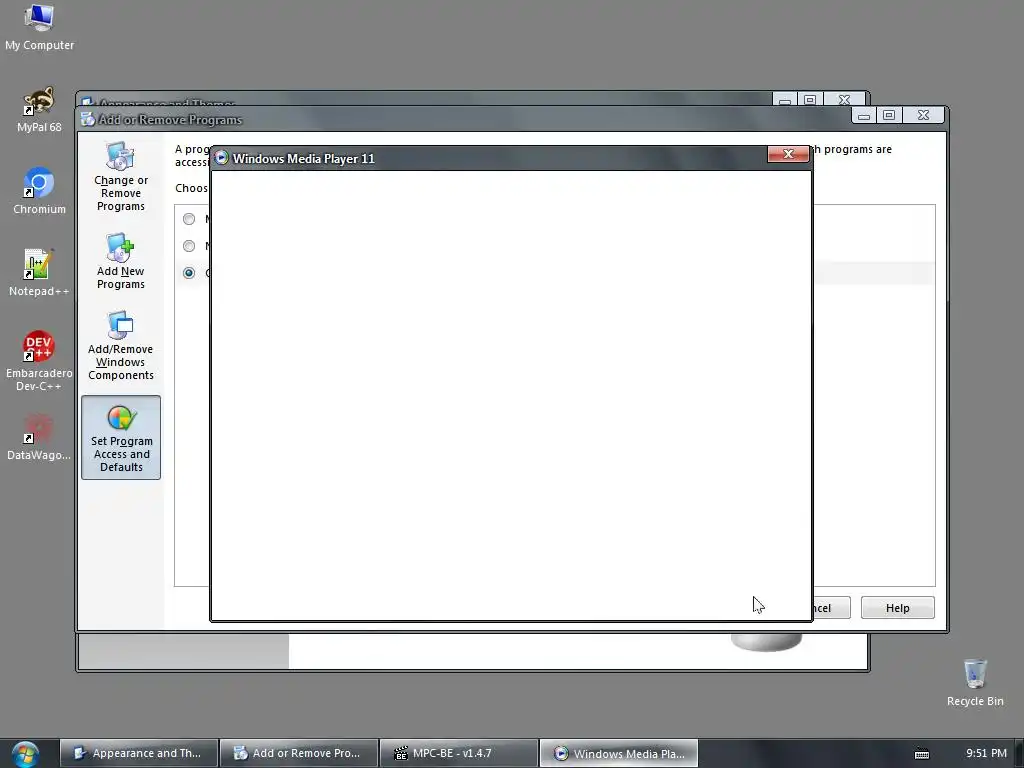The width and height of the screenshot is (1024, 768).
Task: Switch to Add or Remove Programs taskbar button
Action: (x=299, y=753)
